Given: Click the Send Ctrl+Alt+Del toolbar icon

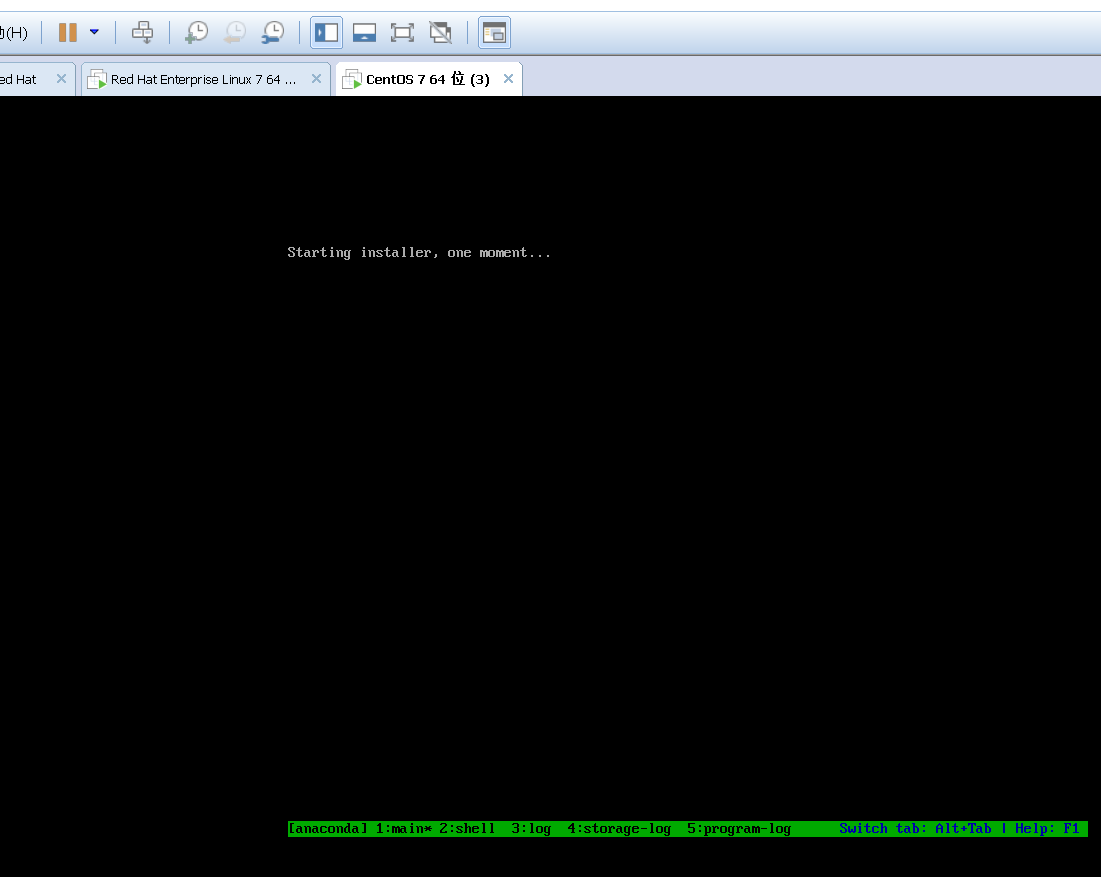Looking at the screenshot, I should pos(143,32).
